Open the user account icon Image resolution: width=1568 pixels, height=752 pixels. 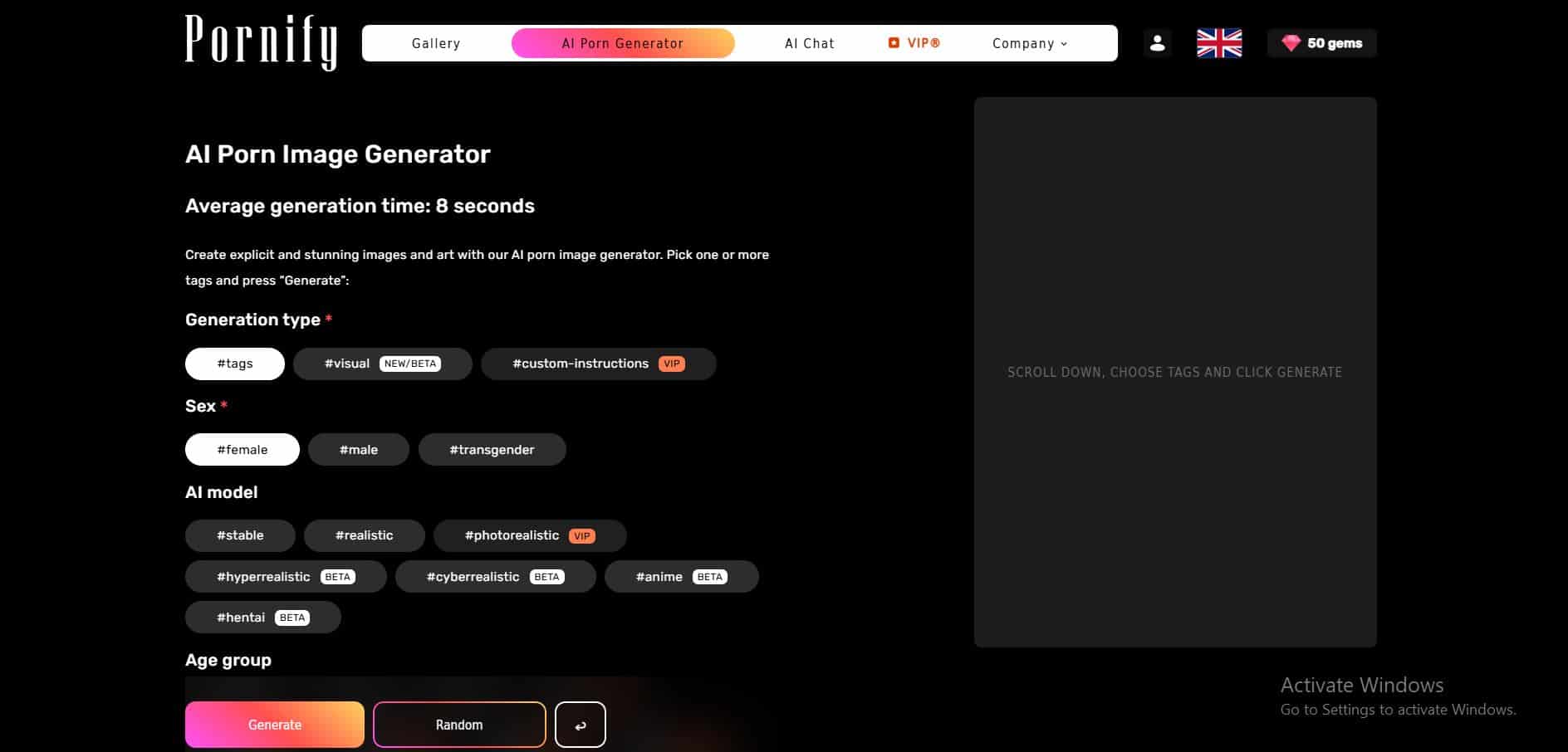(x=1157, y=43)
